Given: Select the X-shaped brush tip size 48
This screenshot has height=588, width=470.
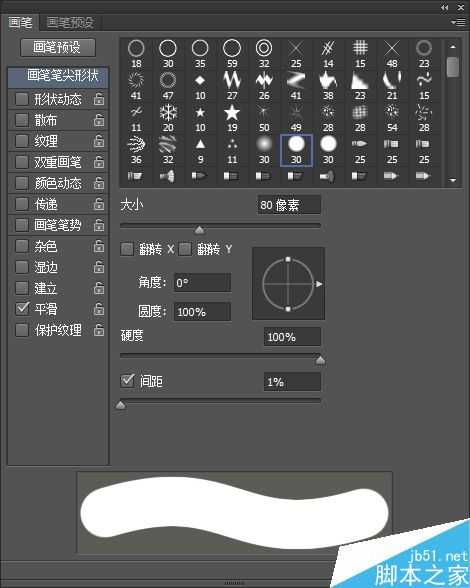Looking at the screenshot, I should [x=392, y=53].
